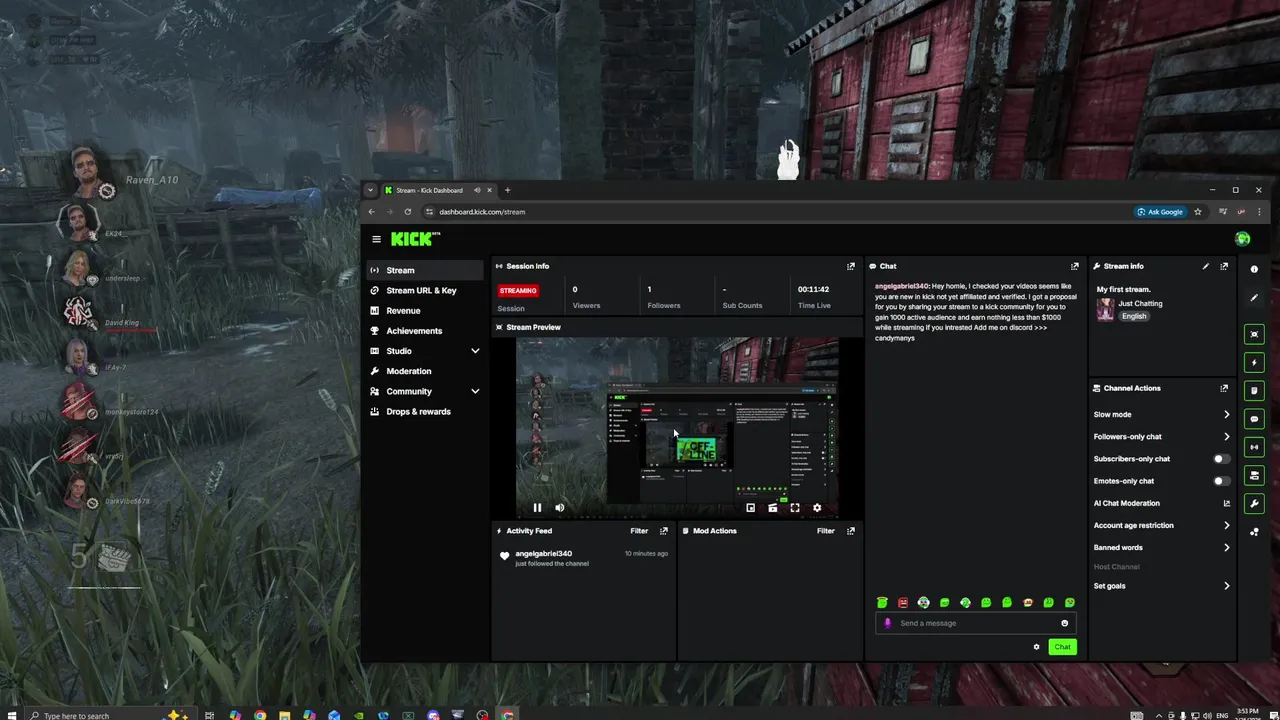Open the Revenue page

click(x=425, y=311)
